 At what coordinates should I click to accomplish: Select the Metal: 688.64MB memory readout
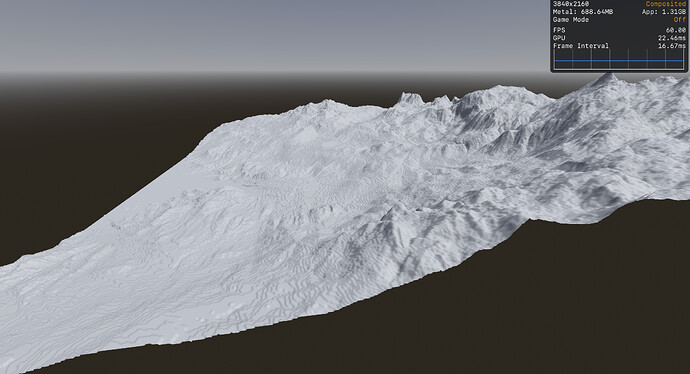coord(583,11)
